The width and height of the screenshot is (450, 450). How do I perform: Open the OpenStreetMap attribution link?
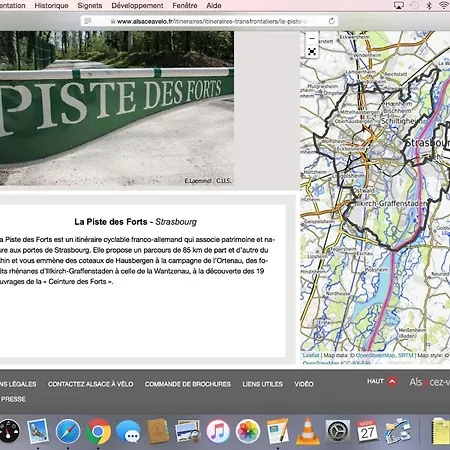(x=376, y=355)
